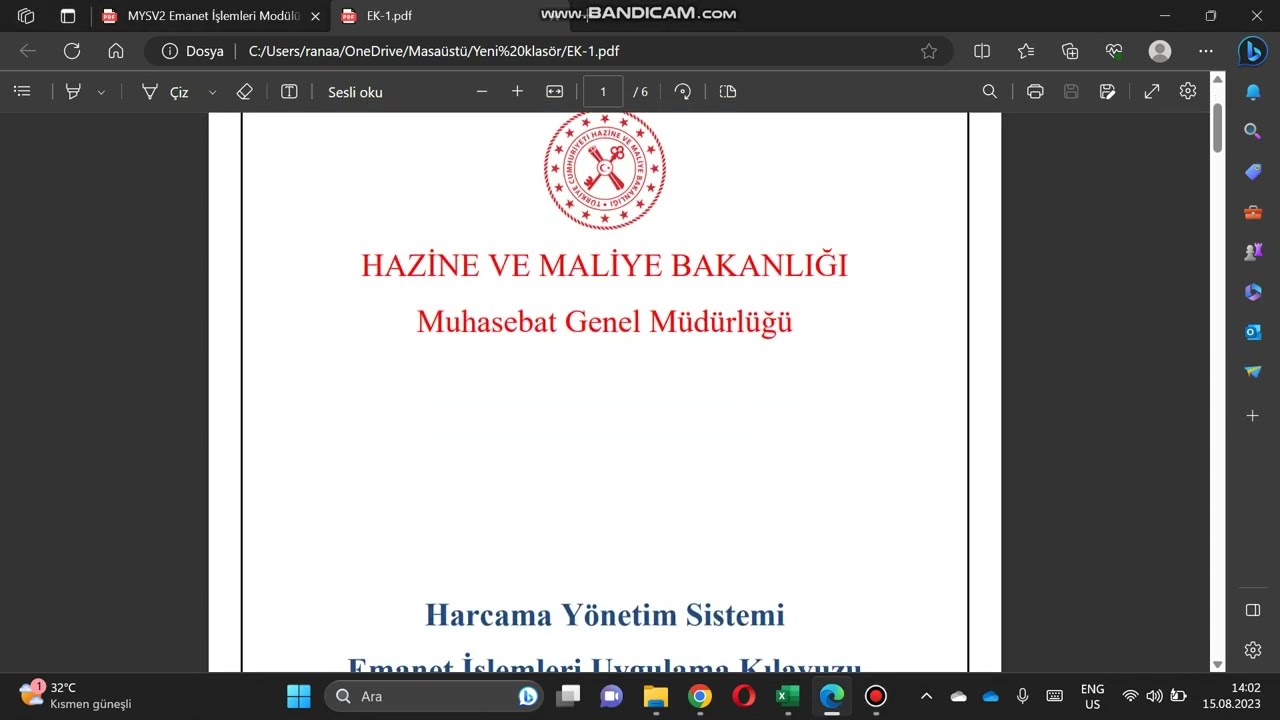The image size is (1280, 720).
Task: Open sidebar Shopping tag icon
Action: click(1253, 172)
